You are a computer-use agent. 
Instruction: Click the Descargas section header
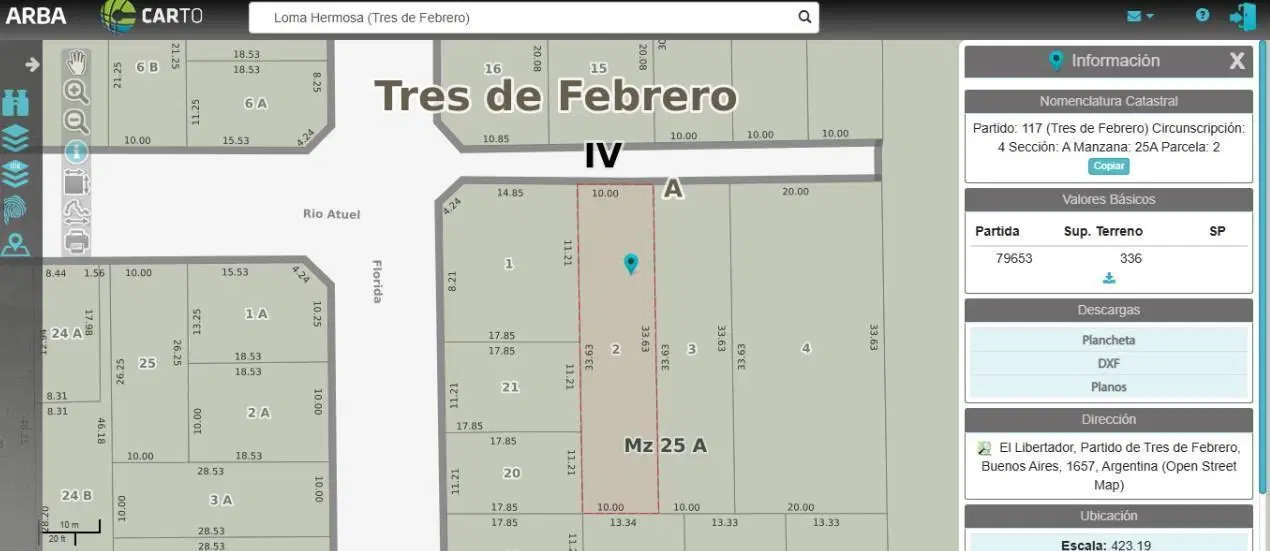pos(1108,310)
